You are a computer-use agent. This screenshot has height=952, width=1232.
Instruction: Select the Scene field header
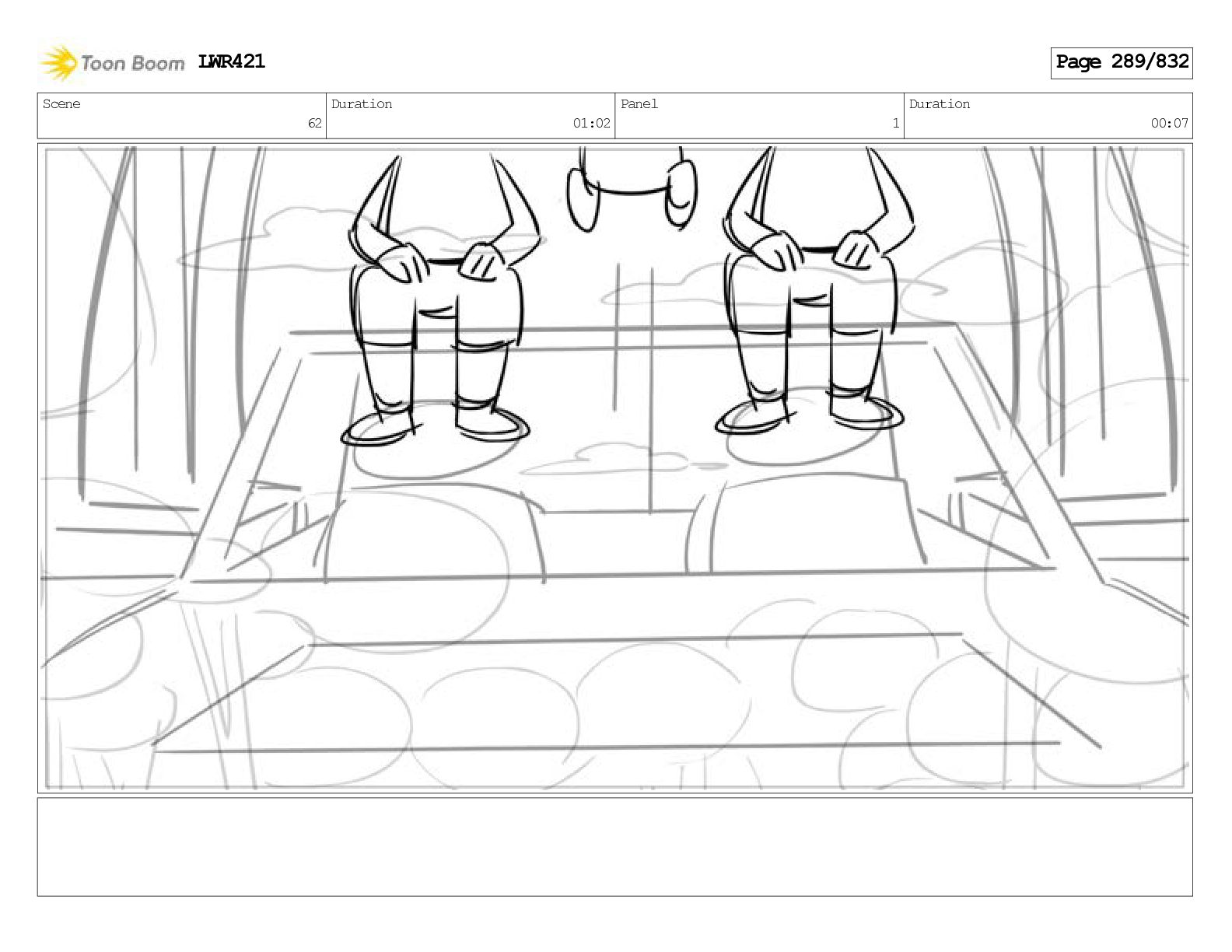(61, 104)
